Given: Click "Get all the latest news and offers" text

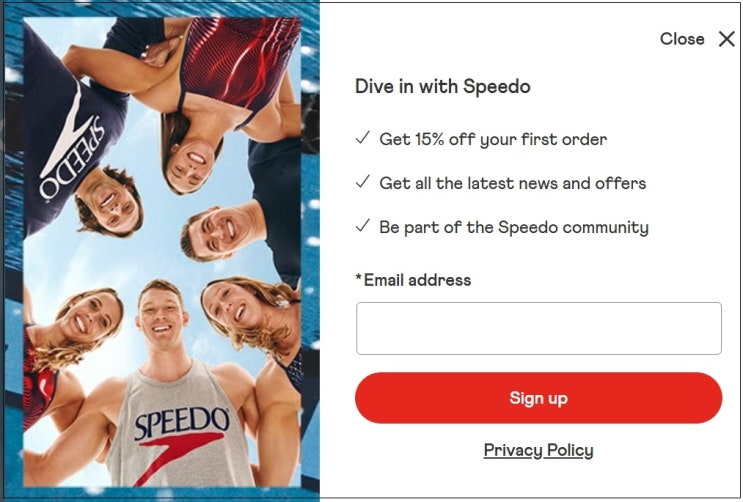Looking at the screenshot, I should [x=513, y=183].
